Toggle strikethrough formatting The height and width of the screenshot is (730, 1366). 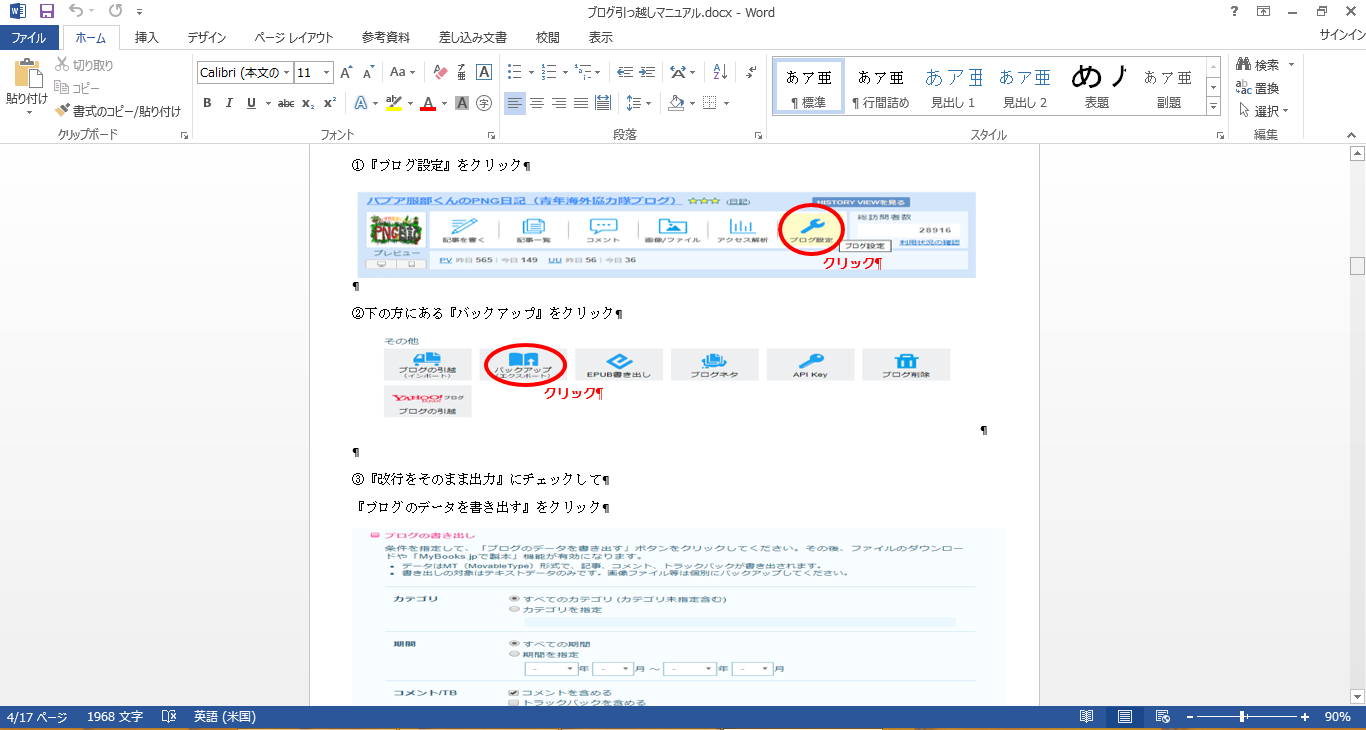pos(286,103)
